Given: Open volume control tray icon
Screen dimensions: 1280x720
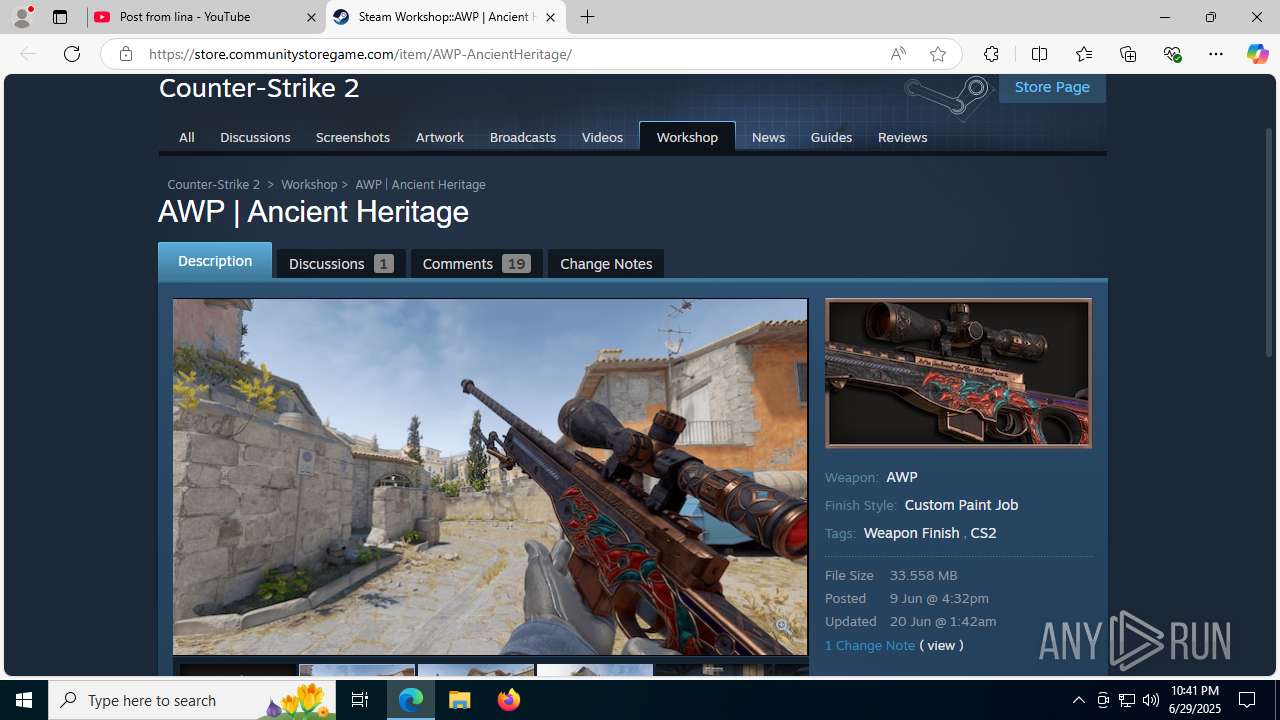Looking at the screenshot, I should (1151, 700).
